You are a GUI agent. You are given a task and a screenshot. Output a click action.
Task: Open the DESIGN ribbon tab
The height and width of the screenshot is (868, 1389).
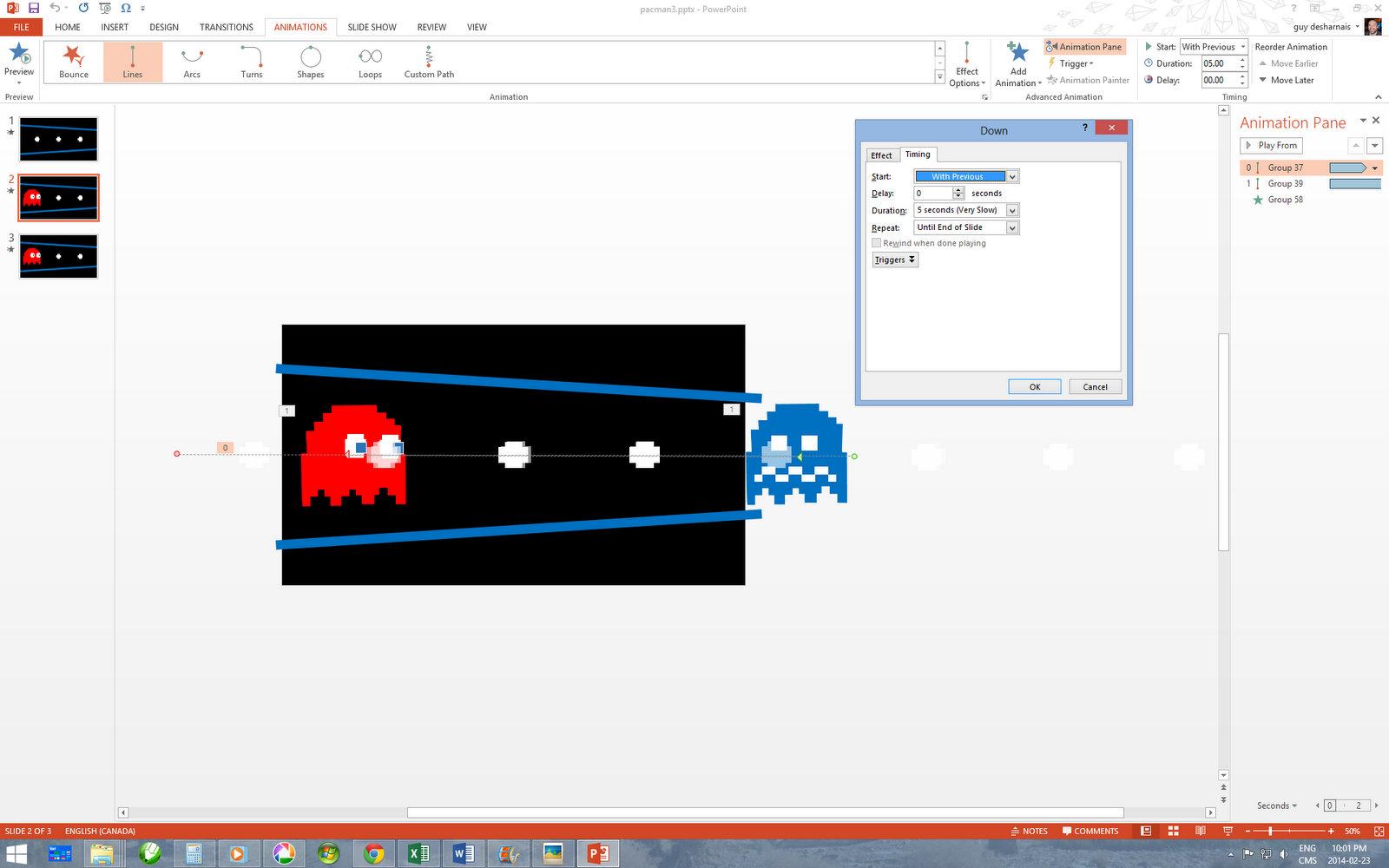164,27
